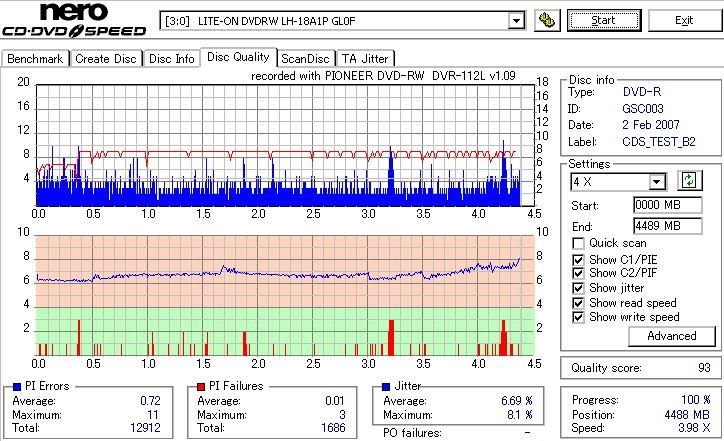The height and width of the screenshot is (441, 724).
Task: Click the blue Jitter legend square
Action: (386, 387)
